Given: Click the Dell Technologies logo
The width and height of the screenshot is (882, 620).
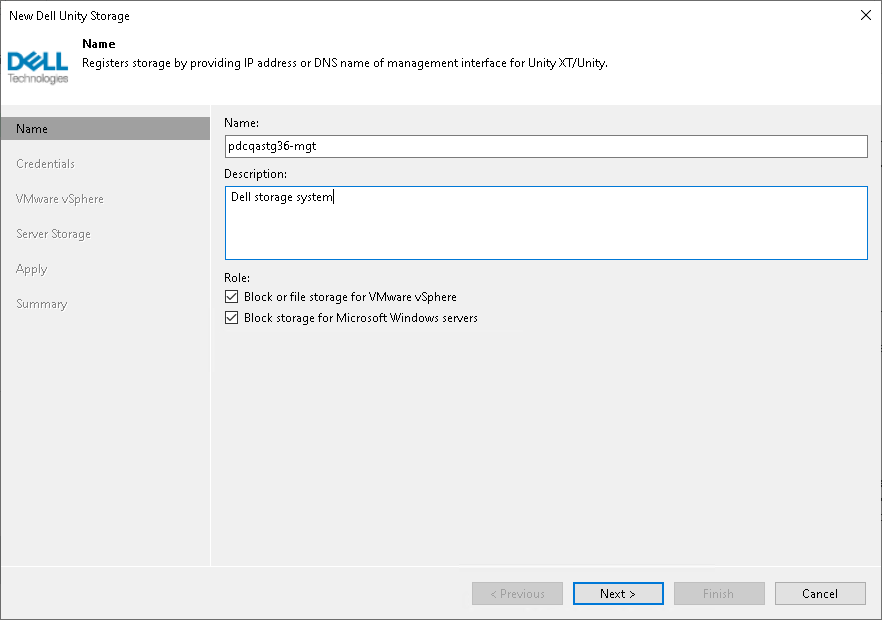Looking at the screenshot, I should pos(38,68).
